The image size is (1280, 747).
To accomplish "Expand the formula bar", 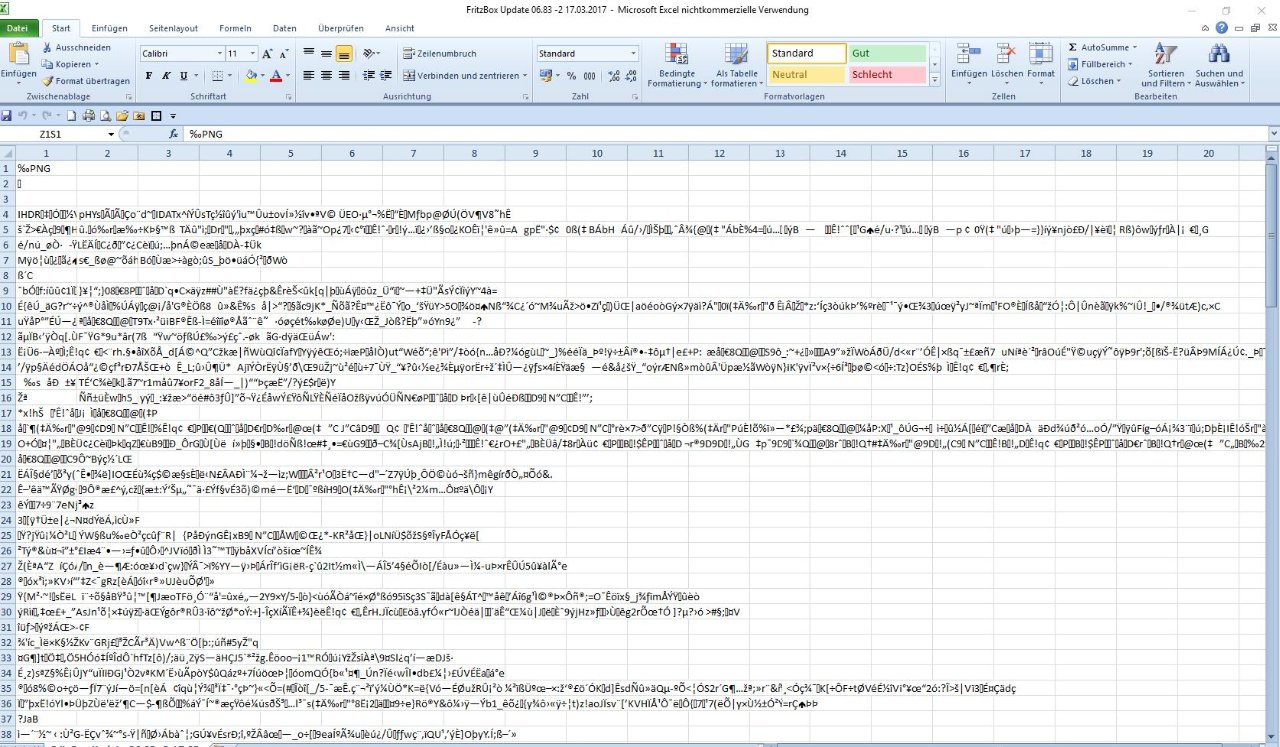I will [x=1272, y=133].
